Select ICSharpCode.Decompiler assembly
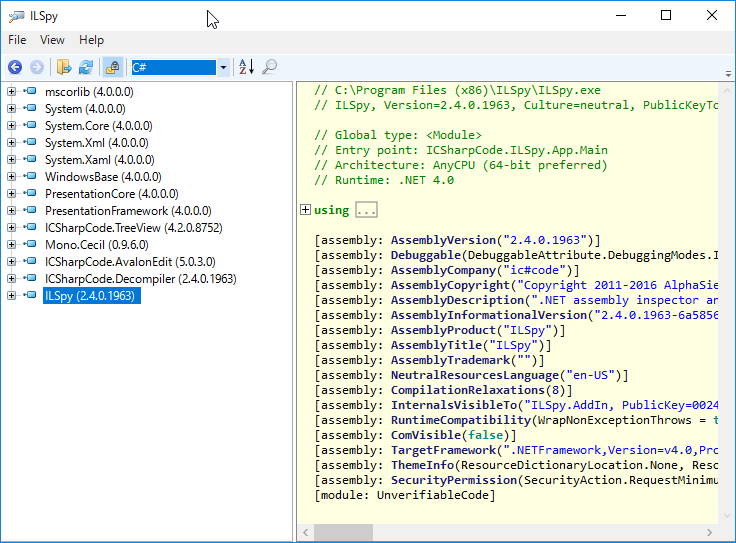The image size is (736, 543). pos(140,278)
